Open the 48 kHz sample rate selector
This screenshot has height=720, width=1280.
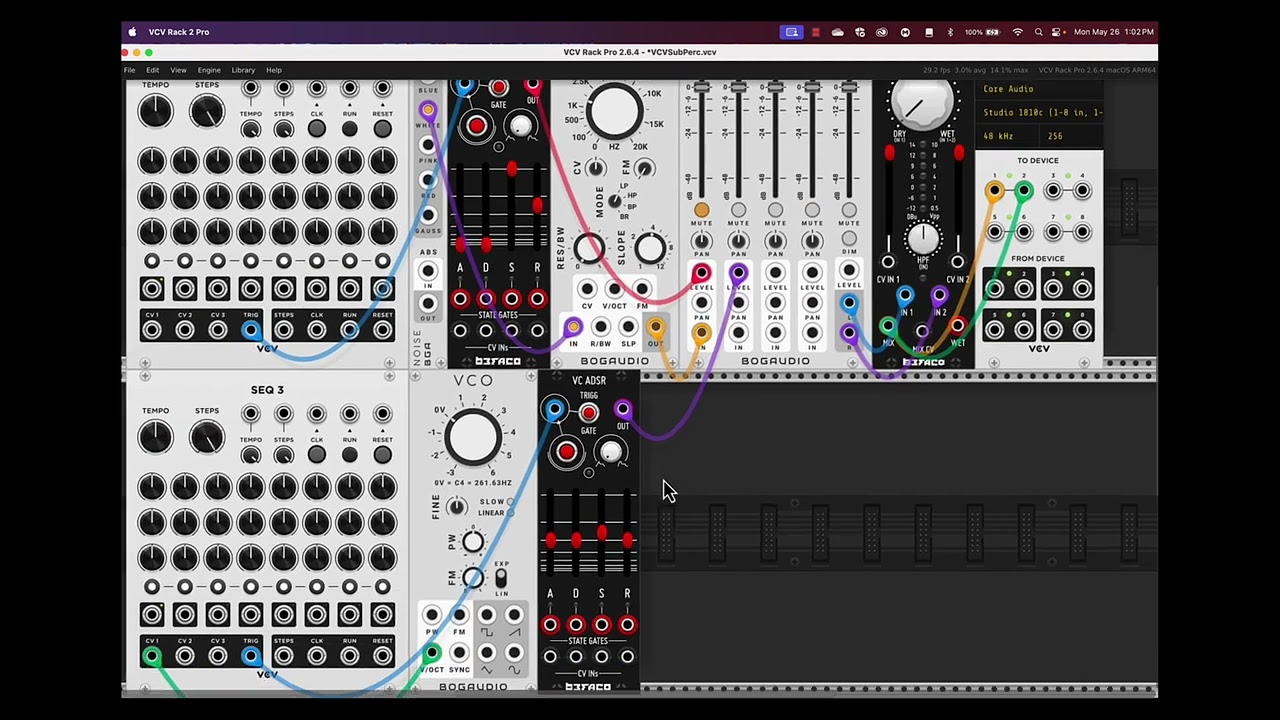pos(1006,136)
